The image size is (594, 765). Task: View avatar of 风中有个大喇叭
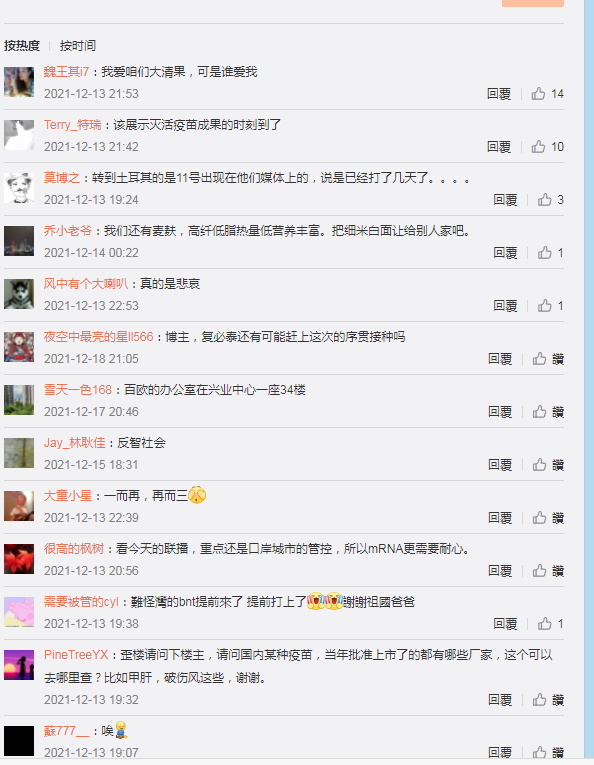[19, 294]
